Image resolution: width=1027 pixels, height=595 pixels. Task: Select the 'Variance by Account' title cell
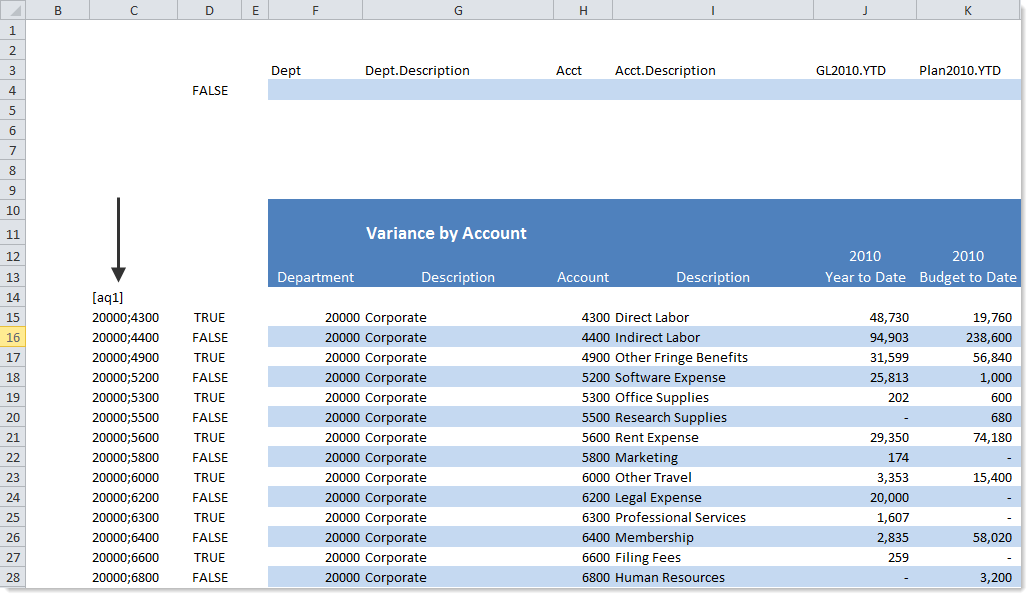[x=446, y=234]
